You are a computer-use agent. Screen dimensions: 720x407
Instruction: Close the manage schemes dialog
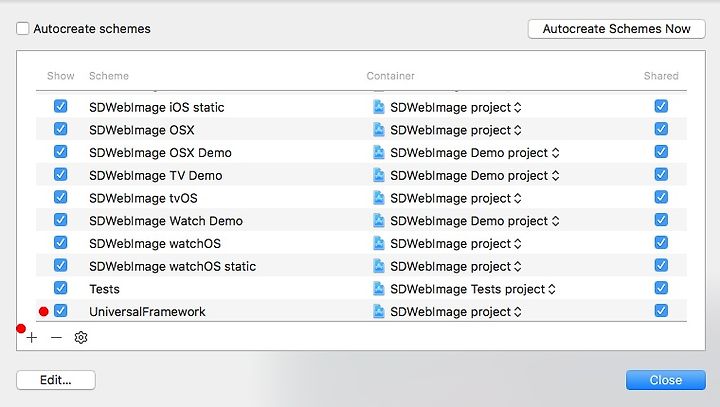666,380
